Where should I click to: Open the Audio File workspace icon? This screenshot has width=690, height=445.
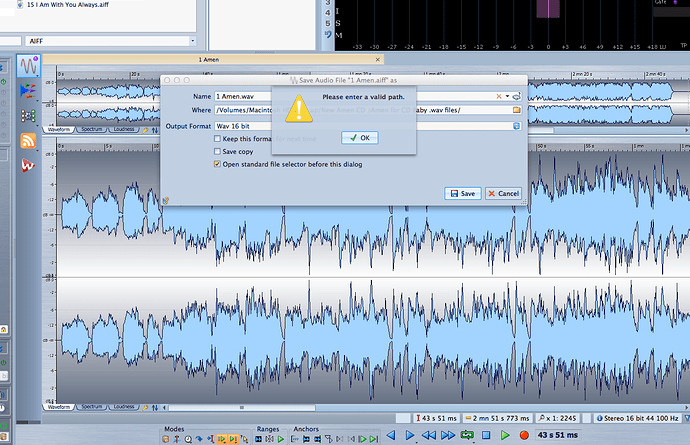[29, 66]
